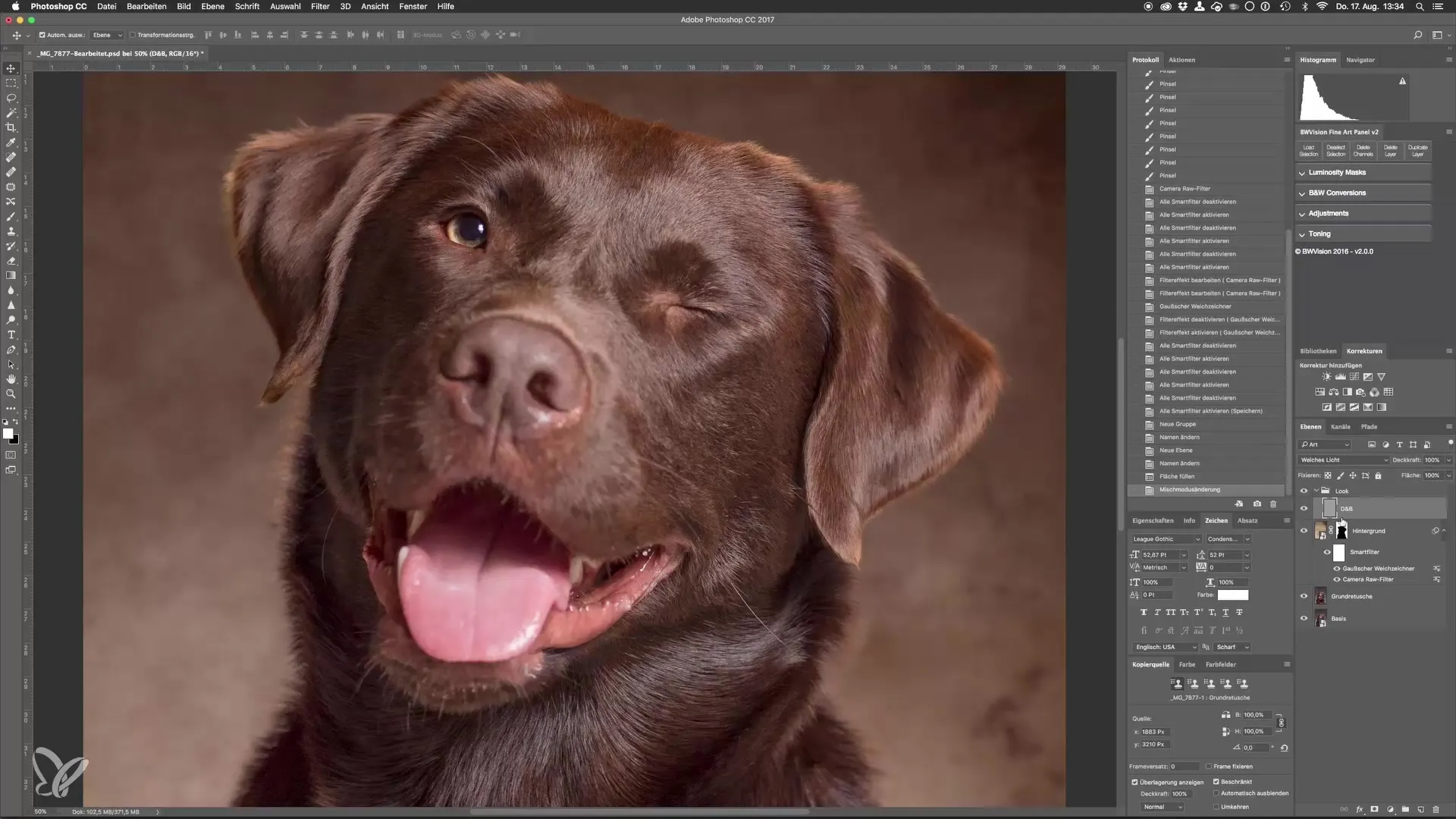Toggle Gaußscher Weichzeichner smart filter visibility
The height and width of the screenshot is (819, 1456).
pos(1337,569)
